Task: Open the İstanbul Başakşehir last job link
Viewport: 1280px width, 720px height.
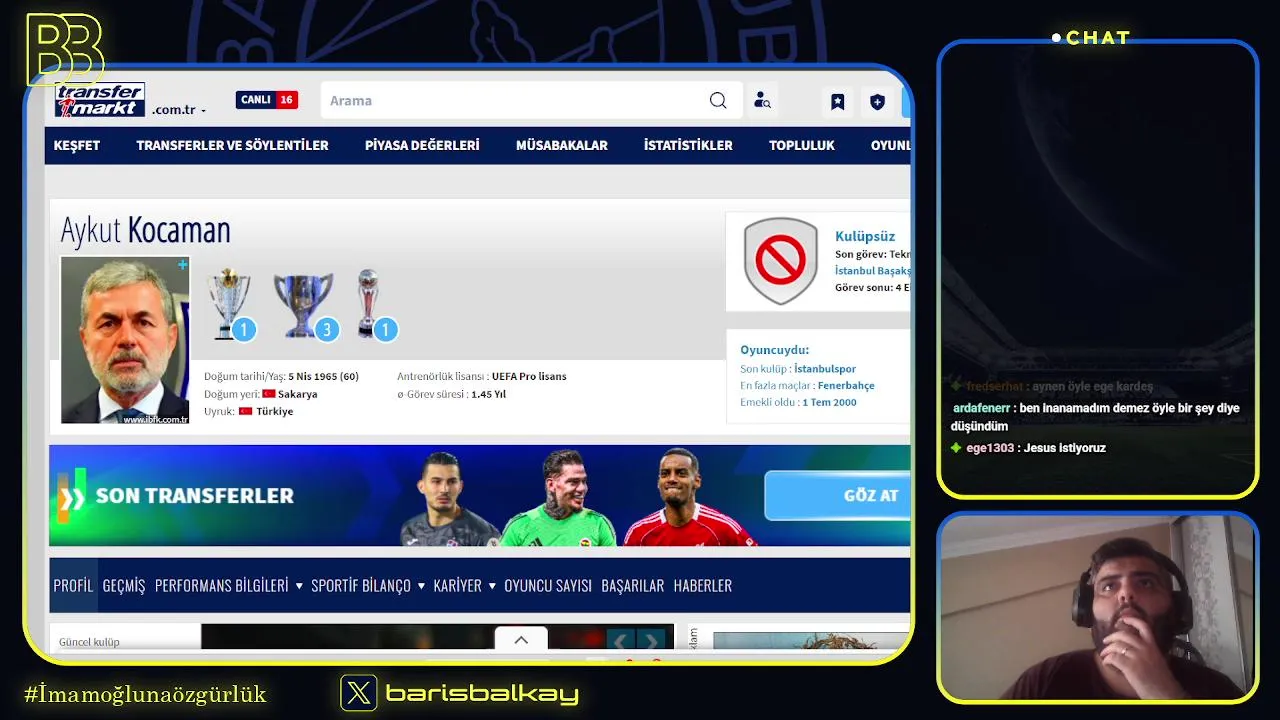Action: pos(872,271)
